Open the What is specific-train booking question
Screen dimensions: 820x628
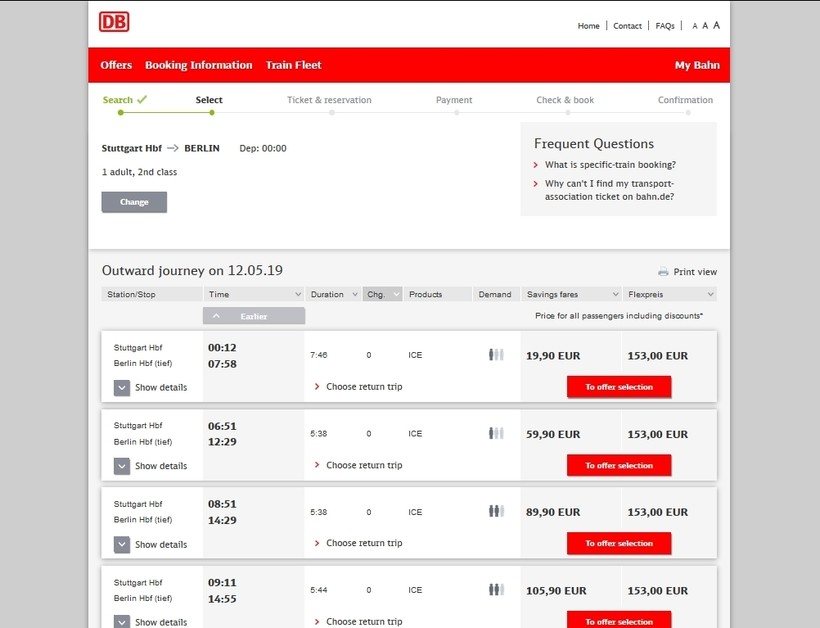pos(610,165)
